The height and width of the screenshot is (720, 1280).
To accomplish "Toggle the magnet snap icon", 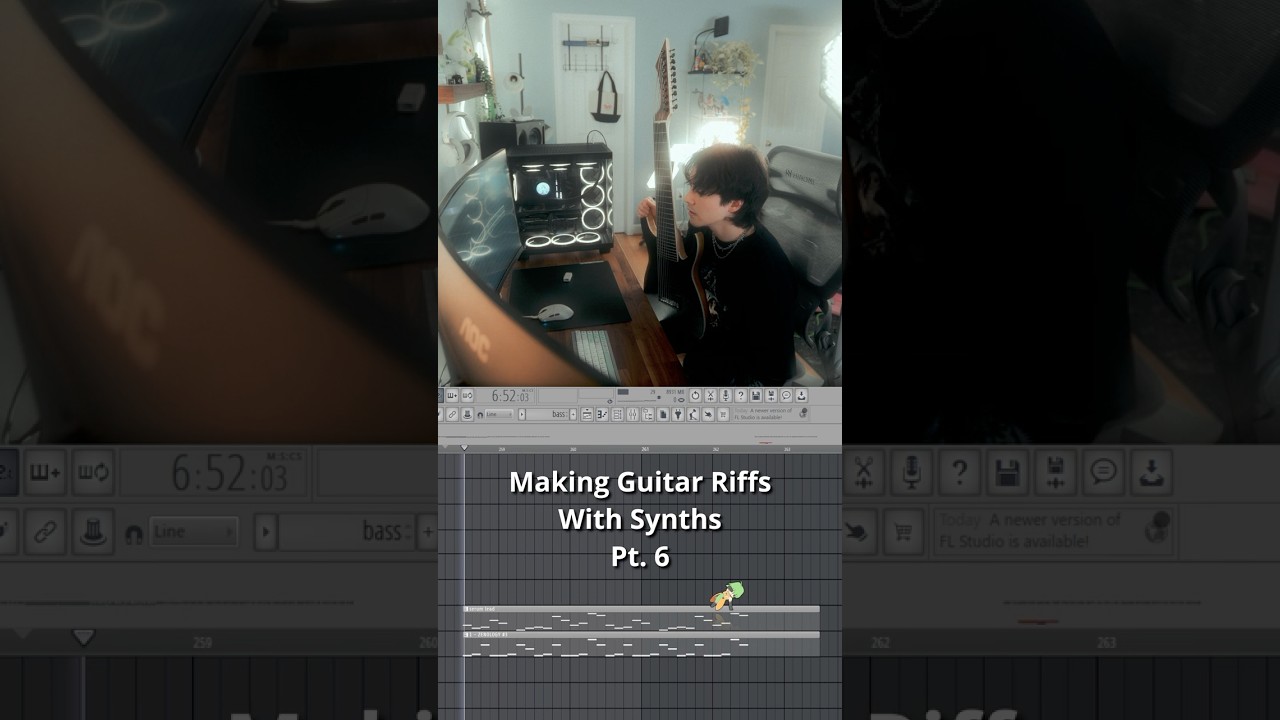I will [480, 415].
